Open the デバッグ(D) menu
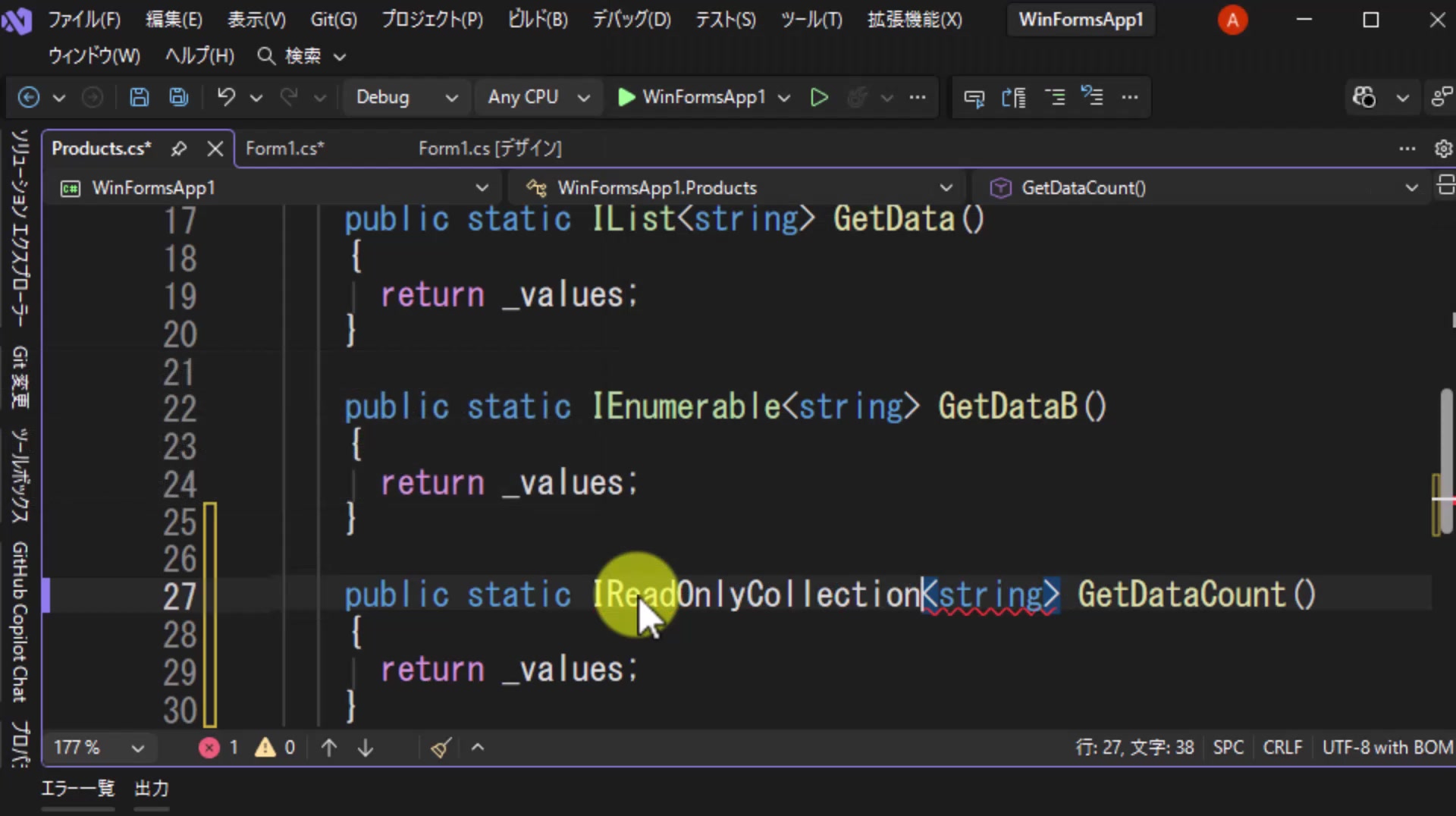Image resolution: width=1456 pixels, height=816 pixels. pyautogui.click(x=632, y=20)
